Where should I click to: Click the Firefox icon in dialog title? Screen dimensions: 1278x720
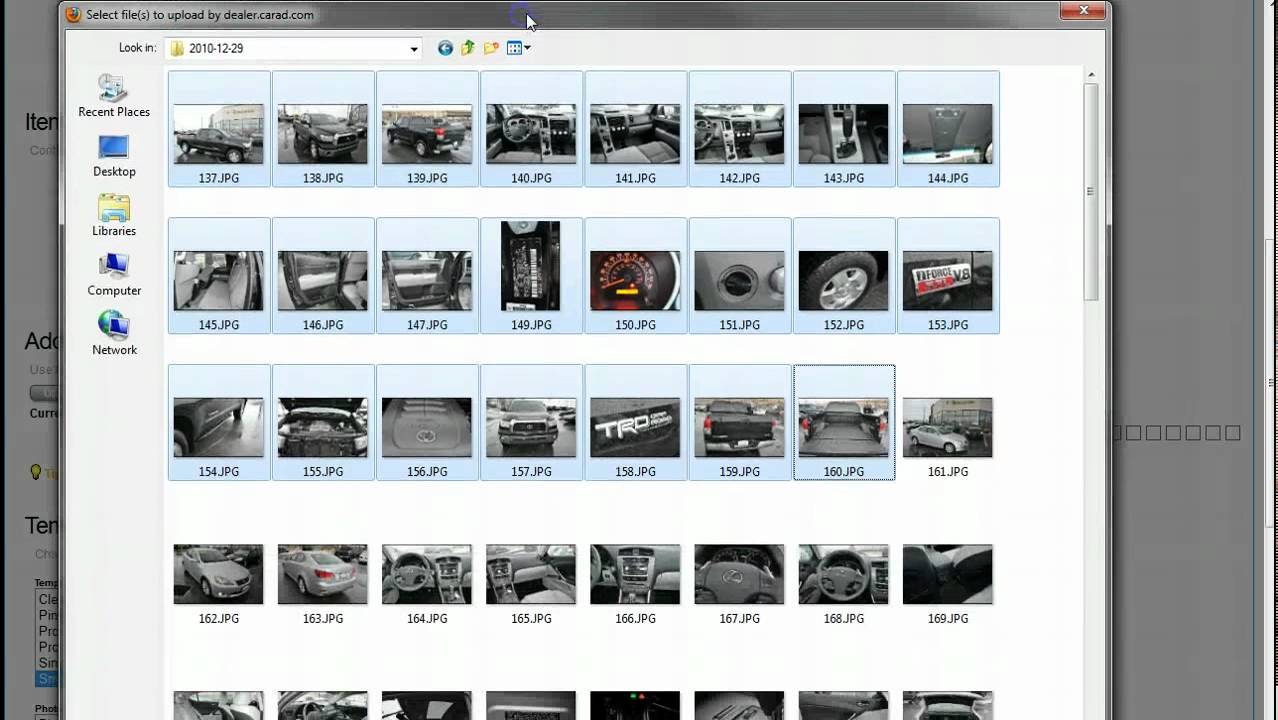tap(73, 14)
